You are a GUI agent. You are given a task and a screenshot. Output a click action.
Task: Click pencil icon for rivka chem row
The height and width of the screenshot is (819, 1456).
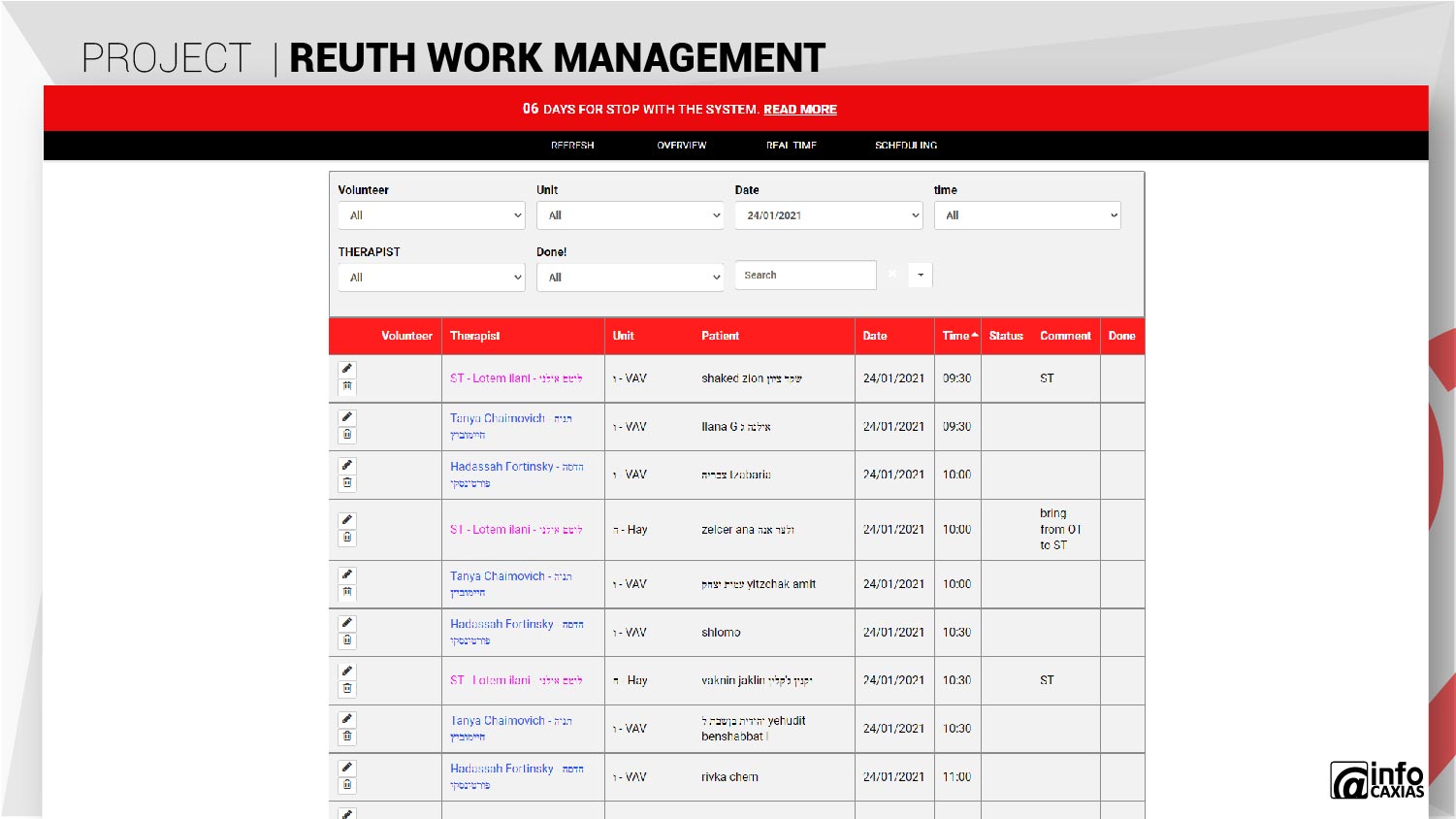click(x=347, y=769)
